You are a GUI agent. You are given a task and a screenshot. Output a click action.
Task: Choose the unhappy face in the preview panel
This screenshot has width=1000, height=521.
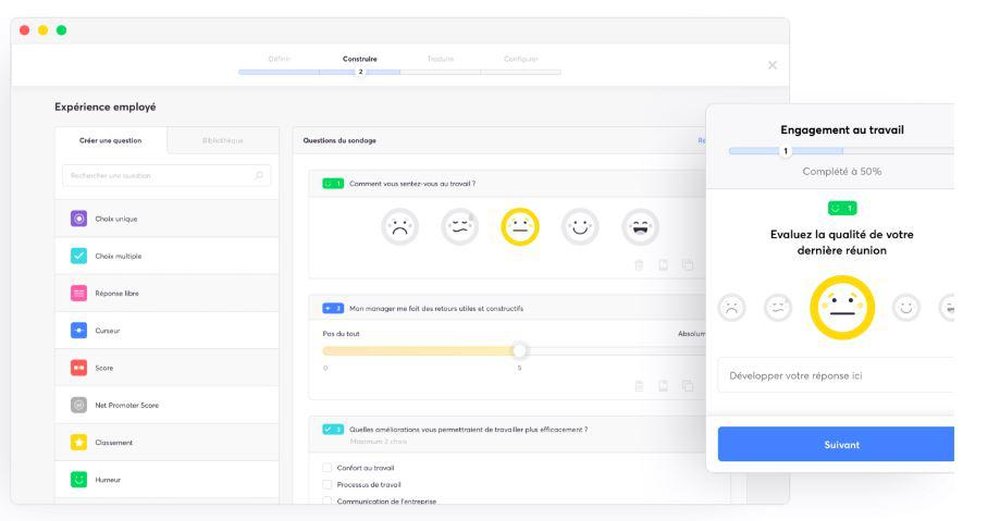pos(777,308)
